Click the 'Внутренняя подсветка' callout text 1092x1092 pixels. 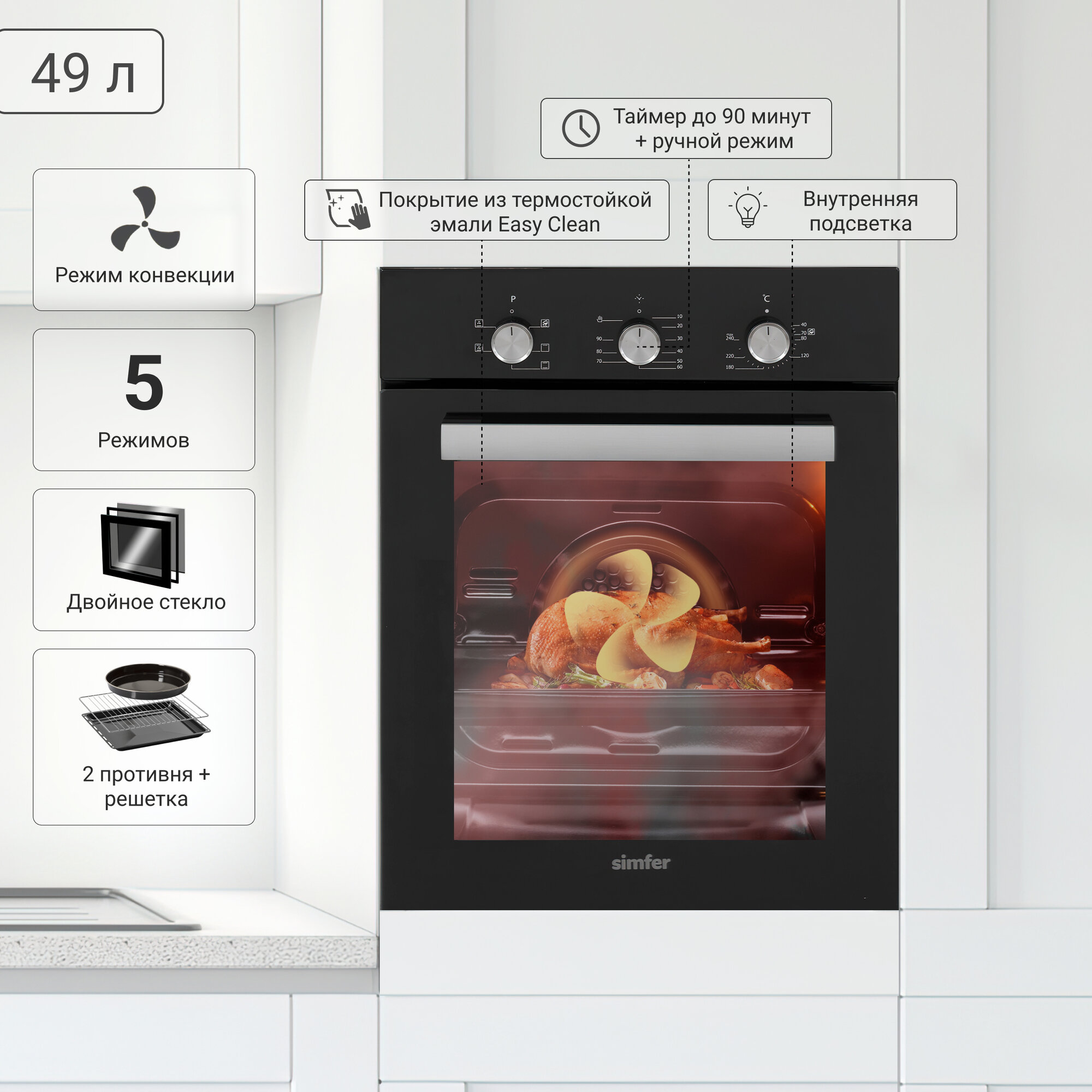pyautogui.click(x=860, y=211)
